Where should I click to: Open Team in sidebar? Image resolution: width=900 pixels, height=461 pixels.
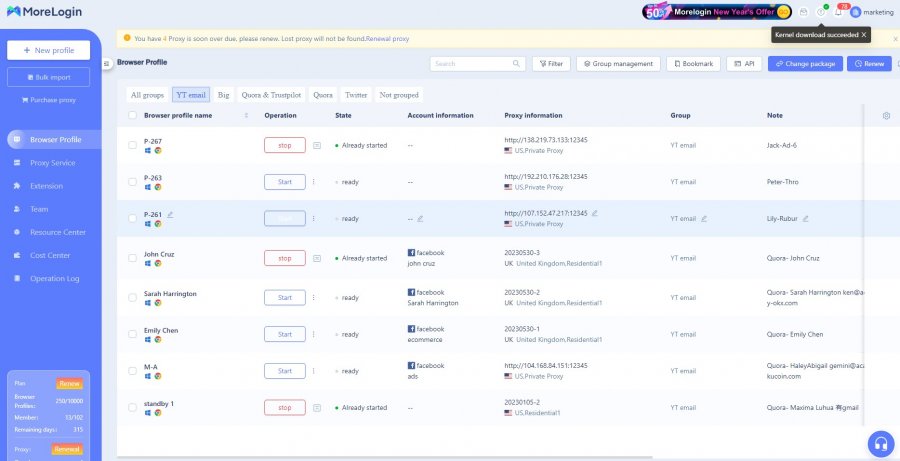(39, 210)
